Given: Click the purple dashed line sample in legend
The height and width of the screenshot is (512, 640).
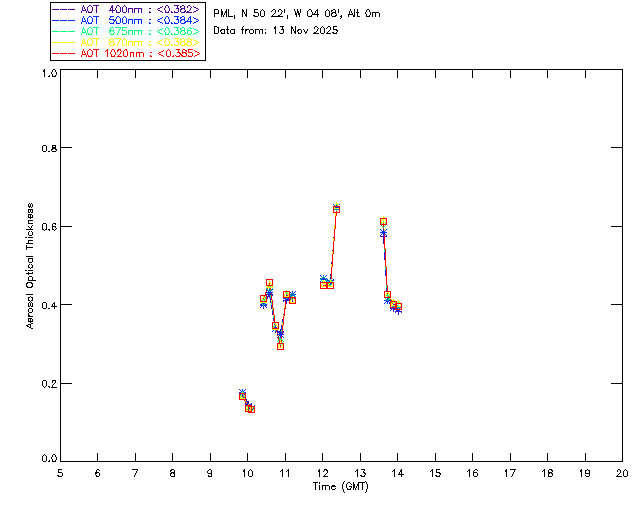Looking at the screenshot, I should (64, 9).
